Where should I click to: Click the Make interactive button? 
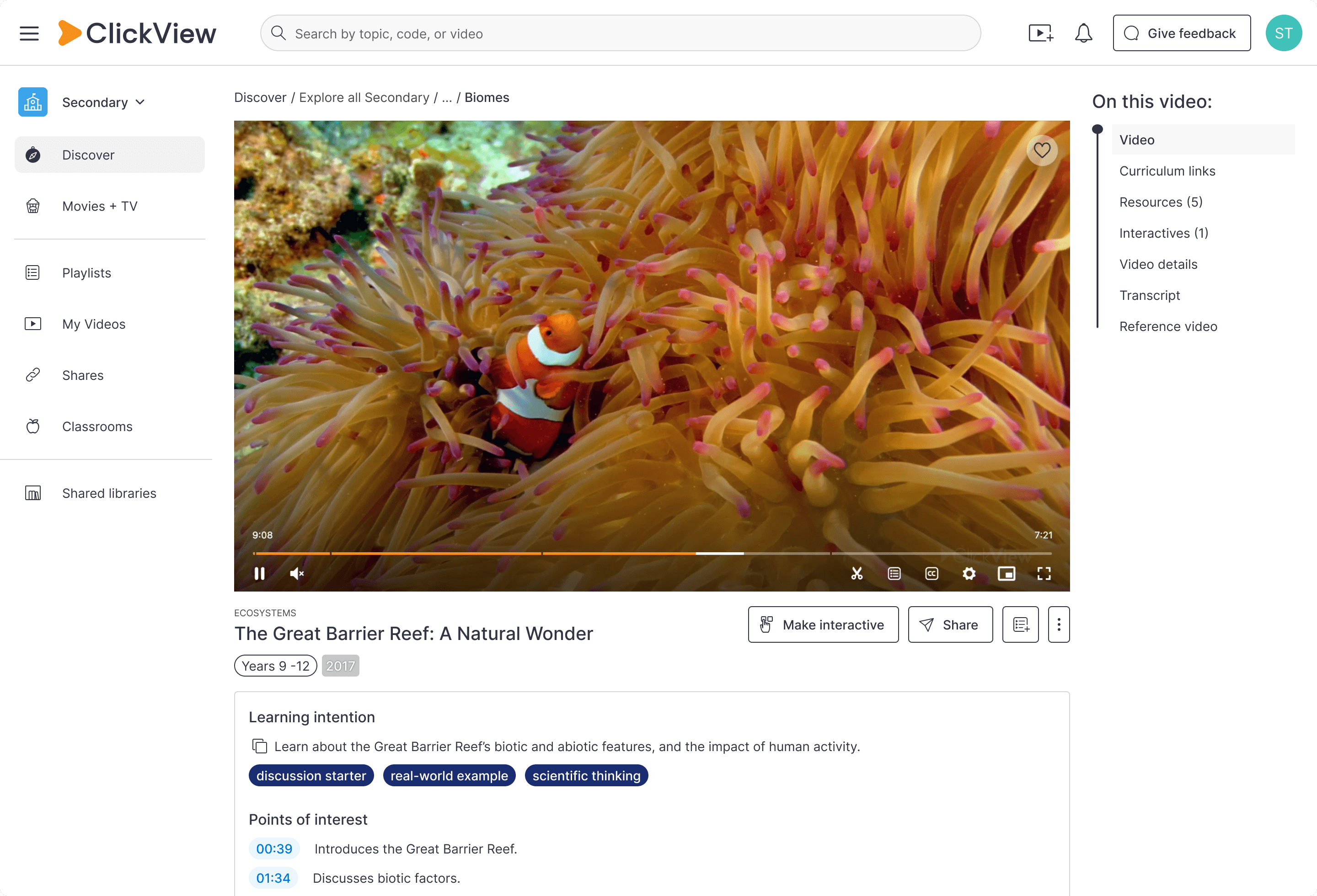coord(823,625)
